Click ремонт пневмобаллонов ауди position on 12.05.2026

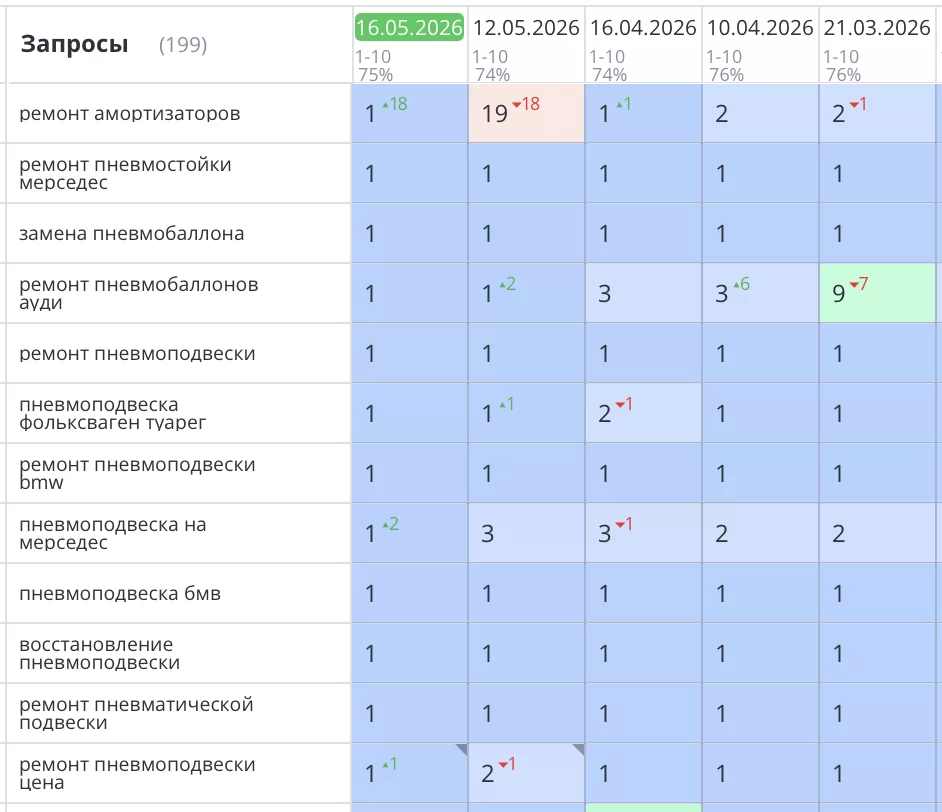coord(526,294)
